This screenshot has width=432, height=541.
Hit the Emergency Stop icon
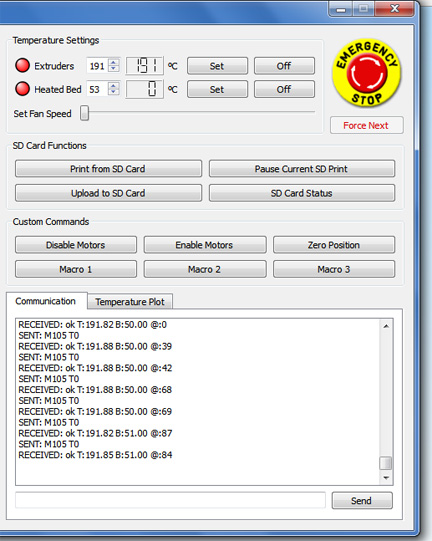tap(366, 73)
